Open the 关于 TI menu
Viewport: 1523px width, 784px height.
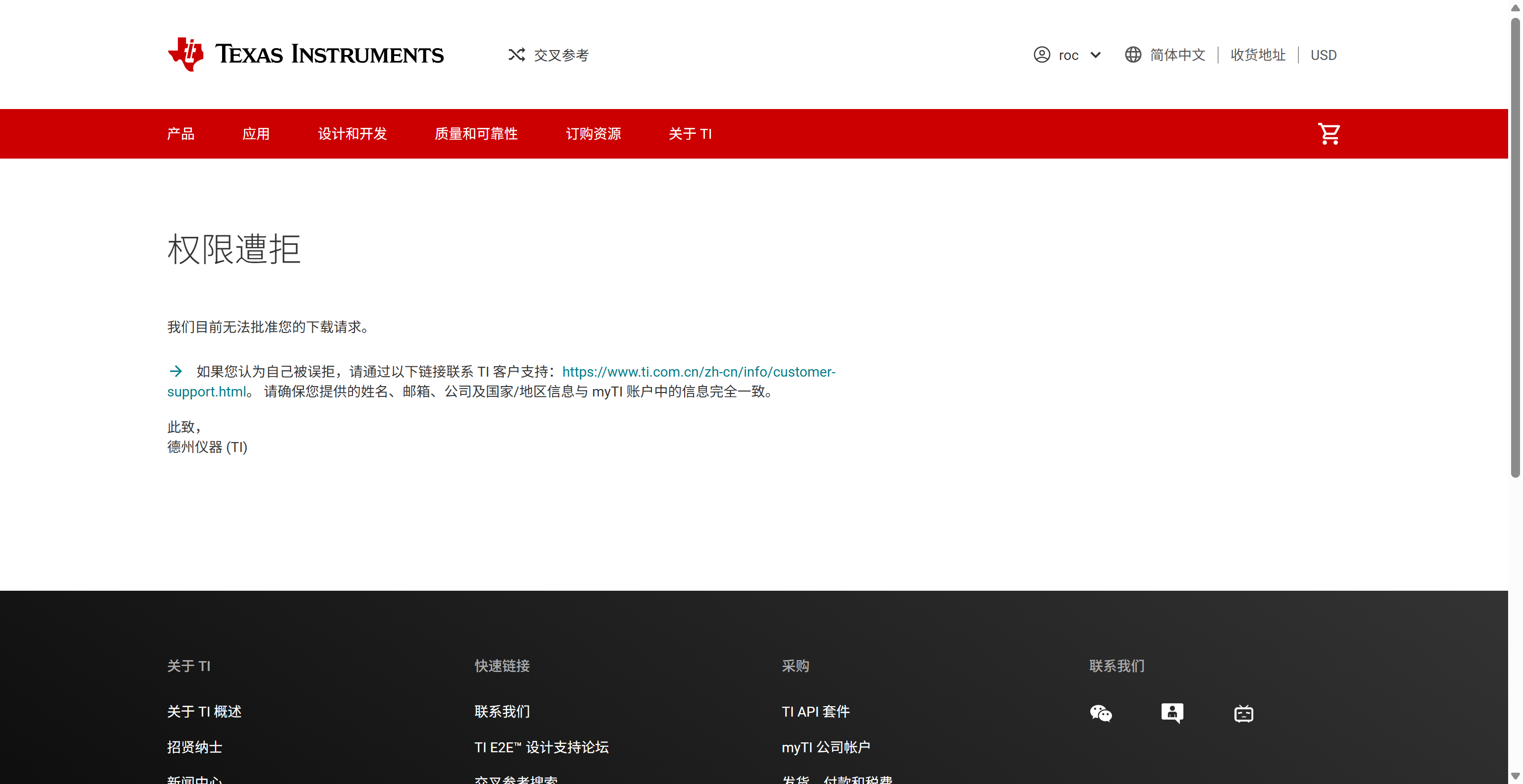[x=690, y=133]
